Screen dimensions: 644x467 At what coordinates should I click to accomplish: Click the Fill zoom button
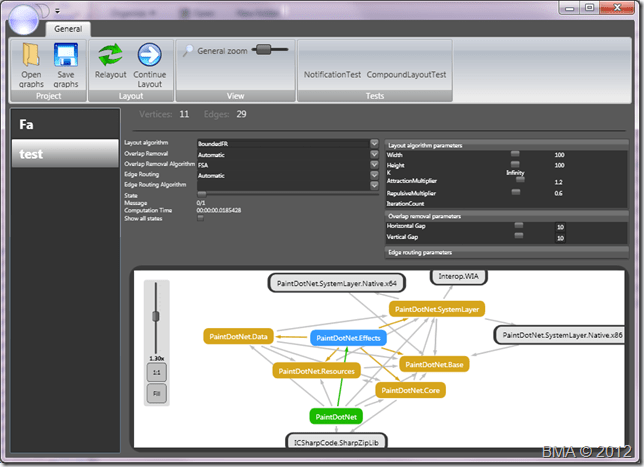(x=156, y=393)
